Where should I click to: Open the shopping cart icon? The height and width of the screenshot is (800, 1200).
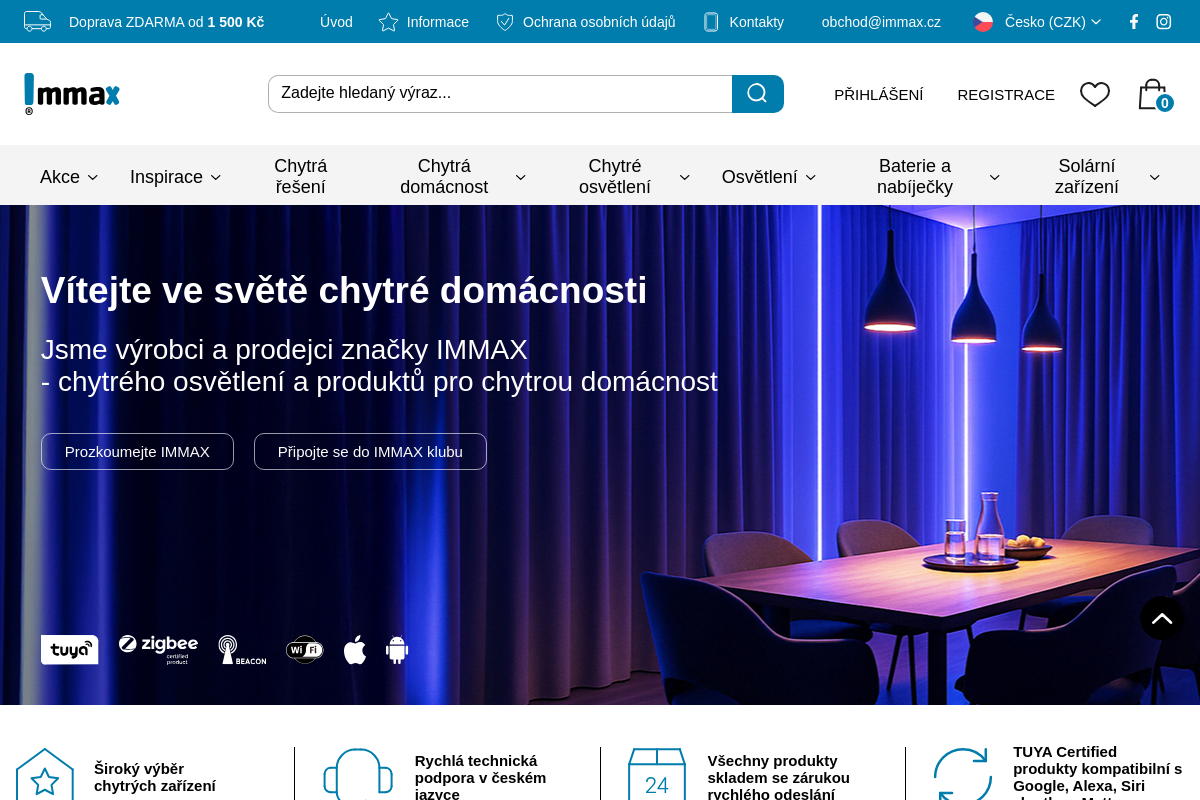1154,95
